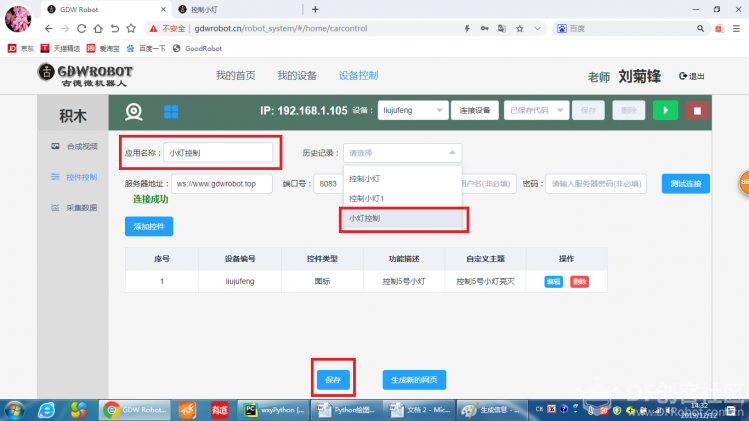Click the 连接设备 button

pyautogui.click(x=475, y=110)
